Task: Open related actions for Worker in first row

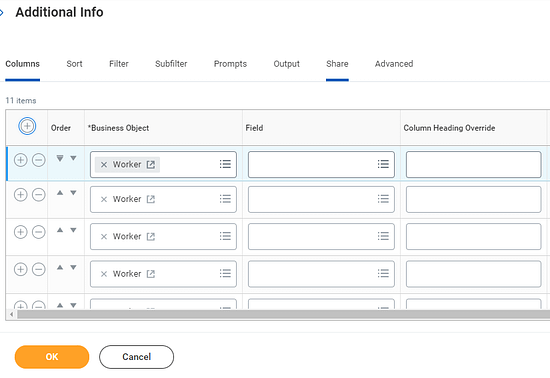Action: pos(150,164)
